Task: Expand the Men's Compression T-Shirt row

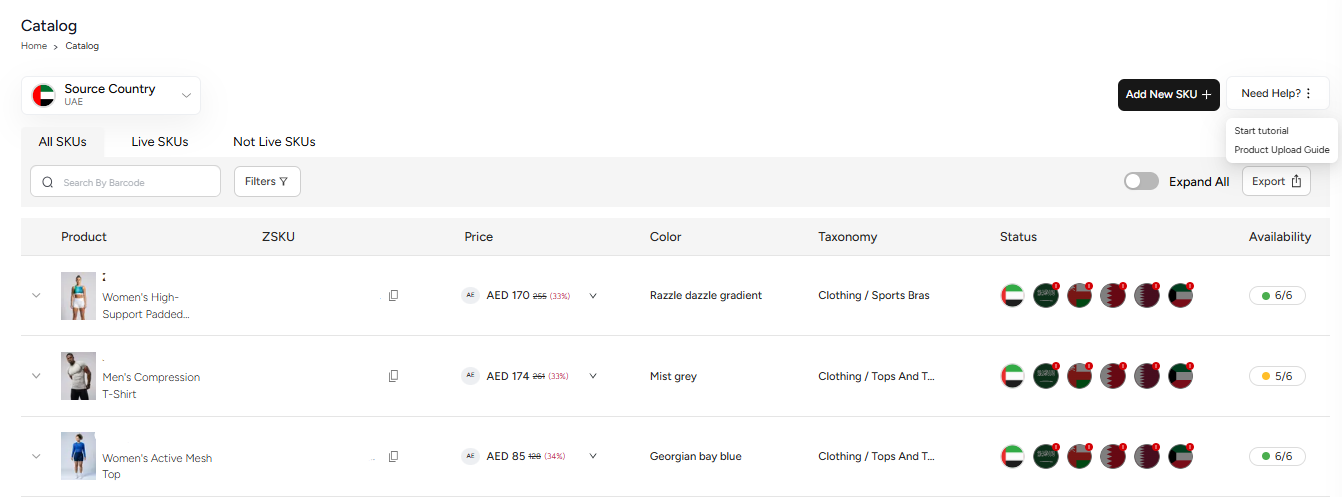Action: pyautogui.click(x=36, y=376)
